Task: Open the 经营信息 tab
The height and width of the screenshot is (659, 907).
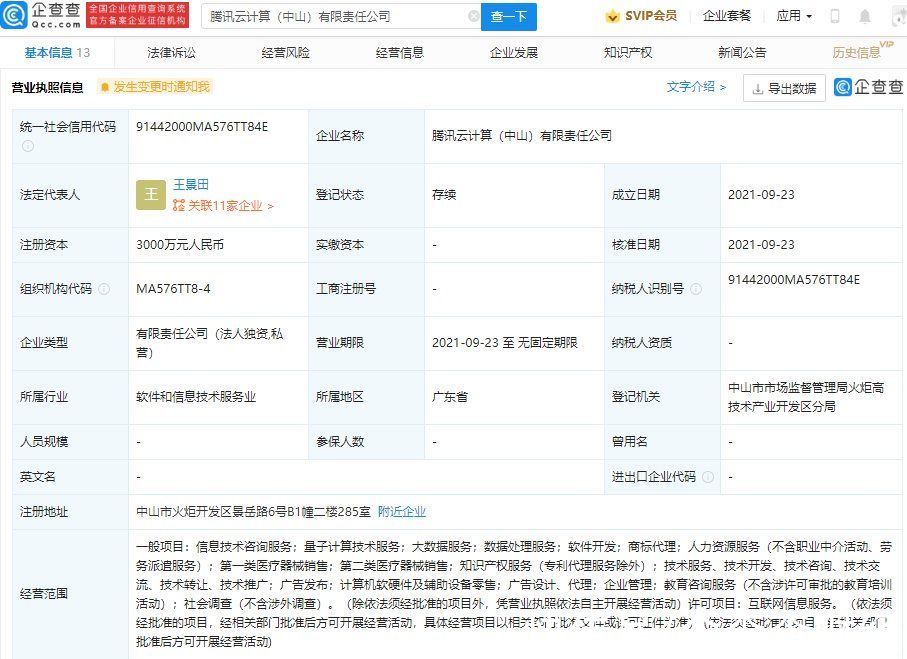Action: click(400, 53)
